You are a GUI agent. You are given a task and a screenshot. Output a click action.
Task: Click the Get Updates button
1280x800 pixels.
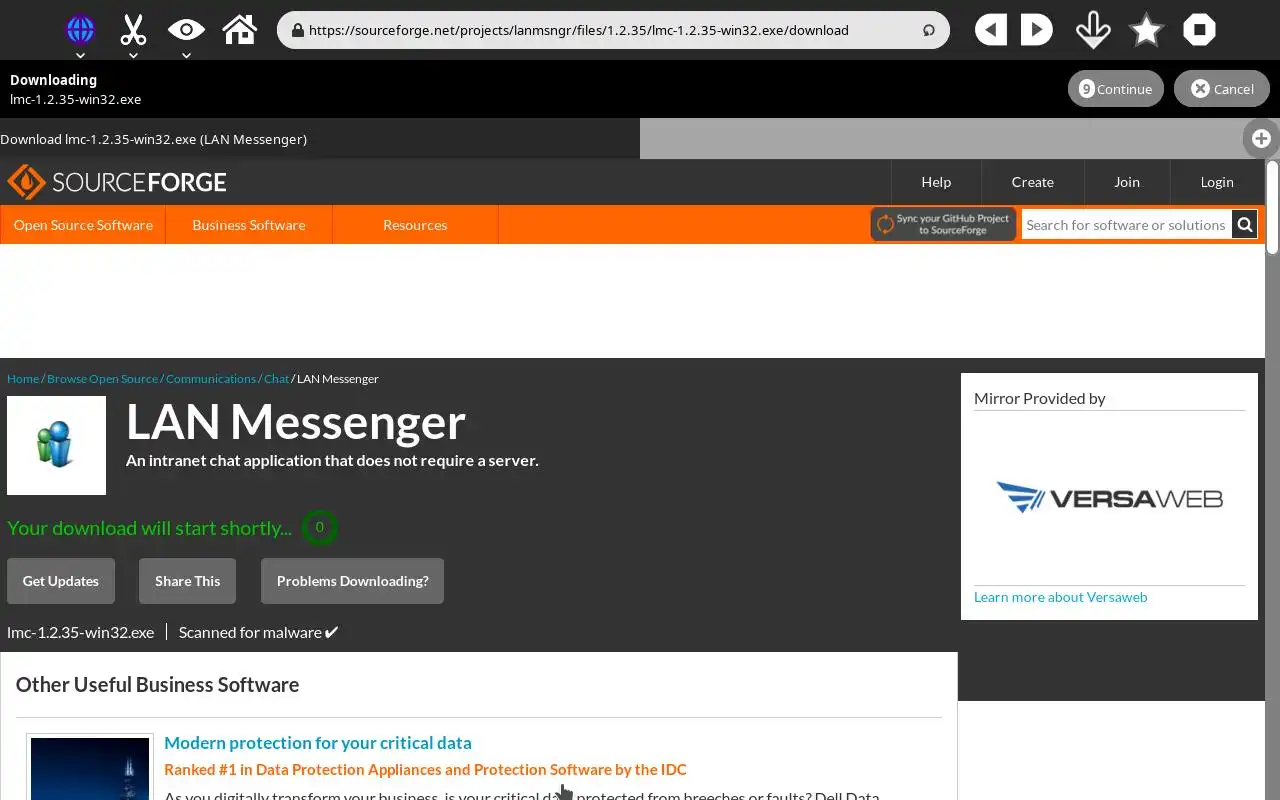(61, 581)
